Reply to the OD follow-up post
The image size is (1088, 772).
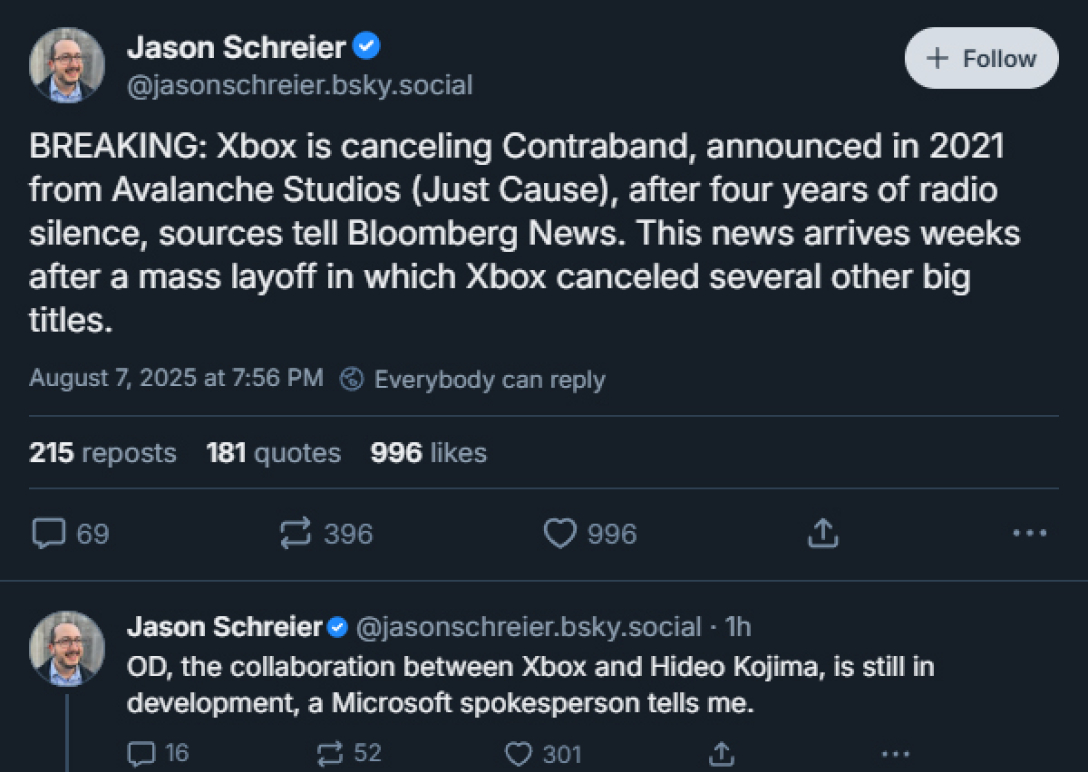[143, 753]
